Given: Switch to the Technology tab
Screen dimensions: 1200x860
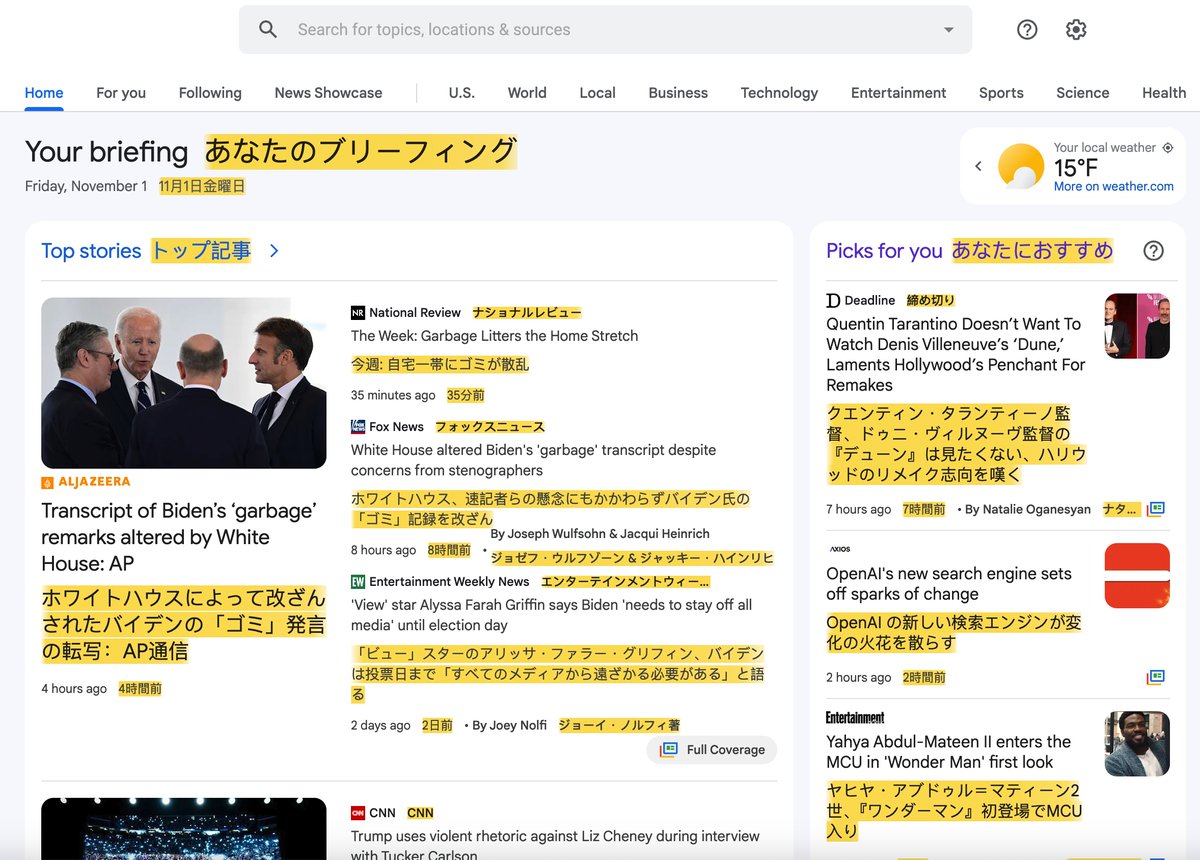Looking at the screenshot, I should point(779,92).
